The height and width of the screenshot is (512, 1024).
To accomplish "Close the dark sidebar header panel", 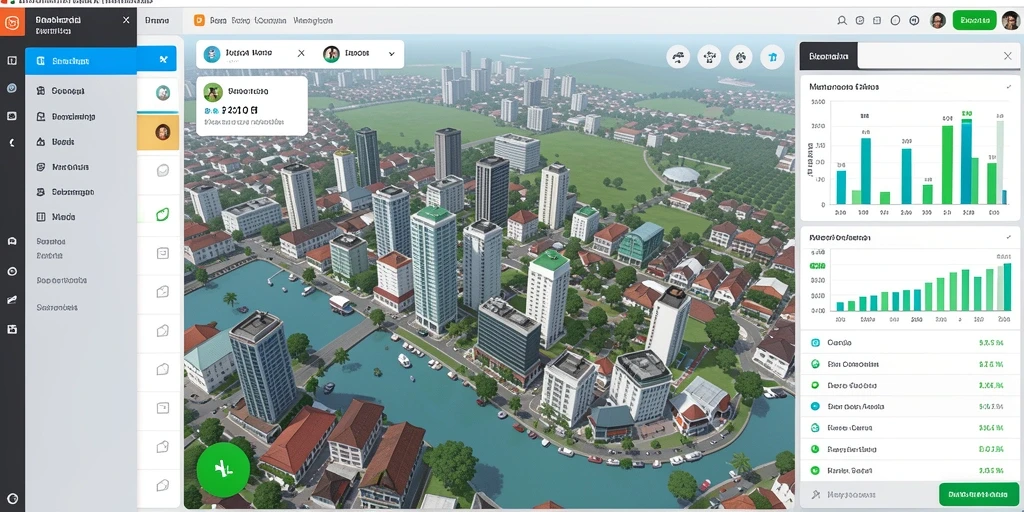I will 126,20.
